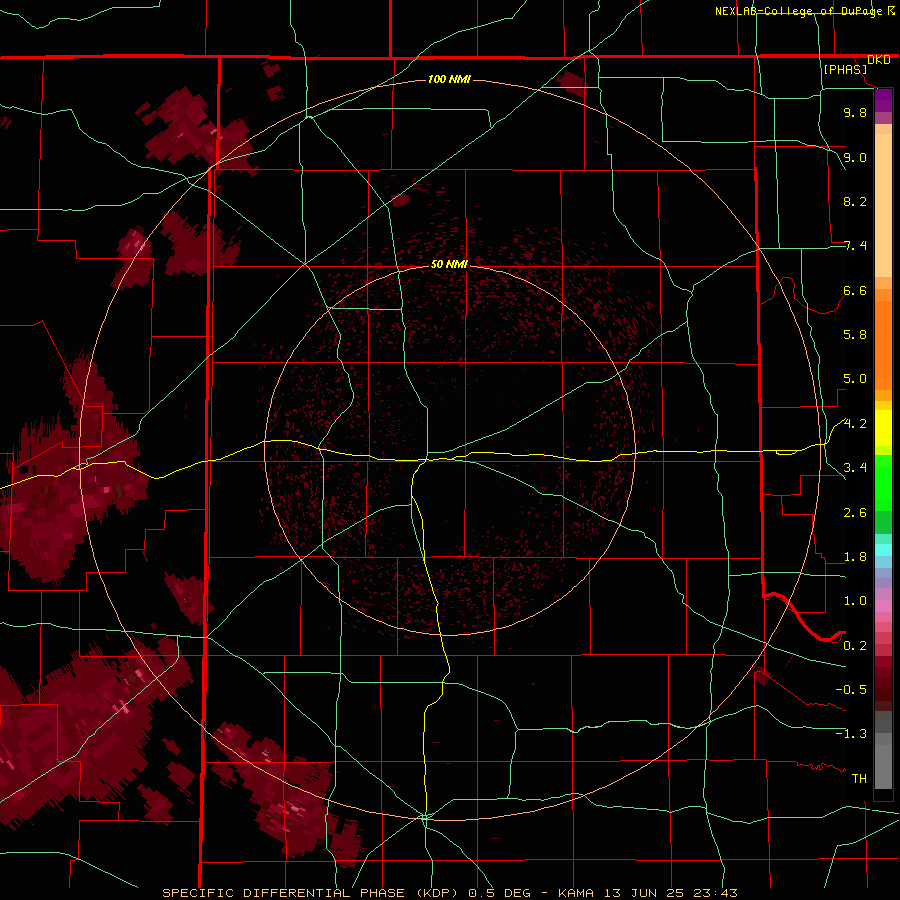Click the 8.2 scale value

[x=855, y=201]
